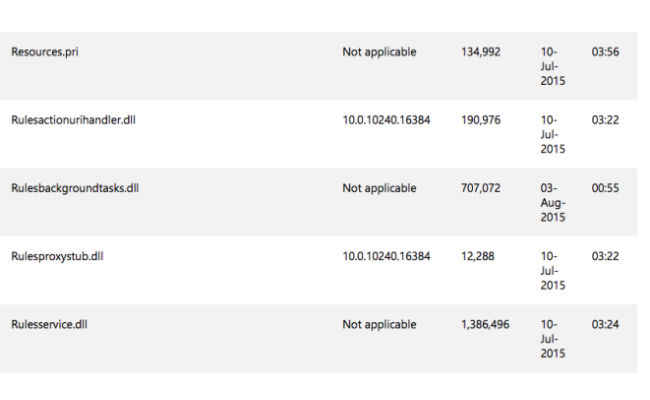Select the Resources.pri file name
650x400 pixels.
coord(45,52)
